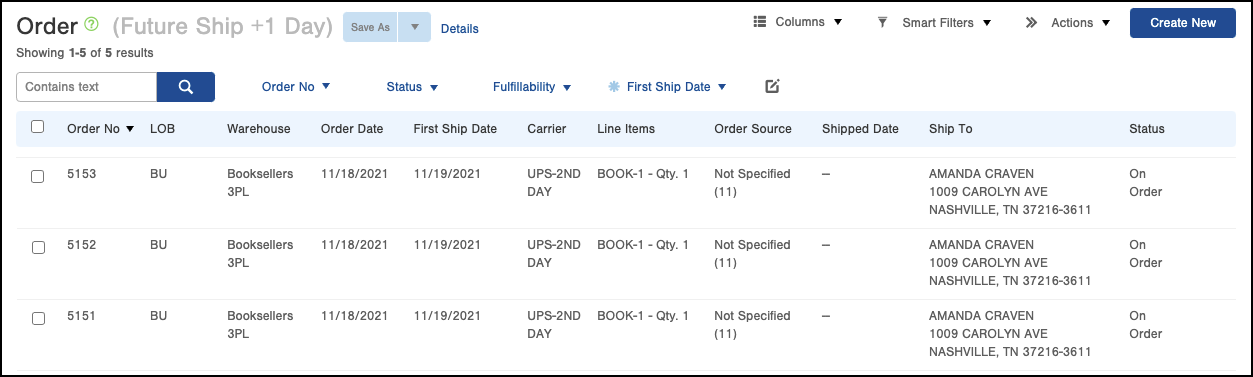Click the Smart Filters funnel icon
1253x377 pixels.
[882, 22]
